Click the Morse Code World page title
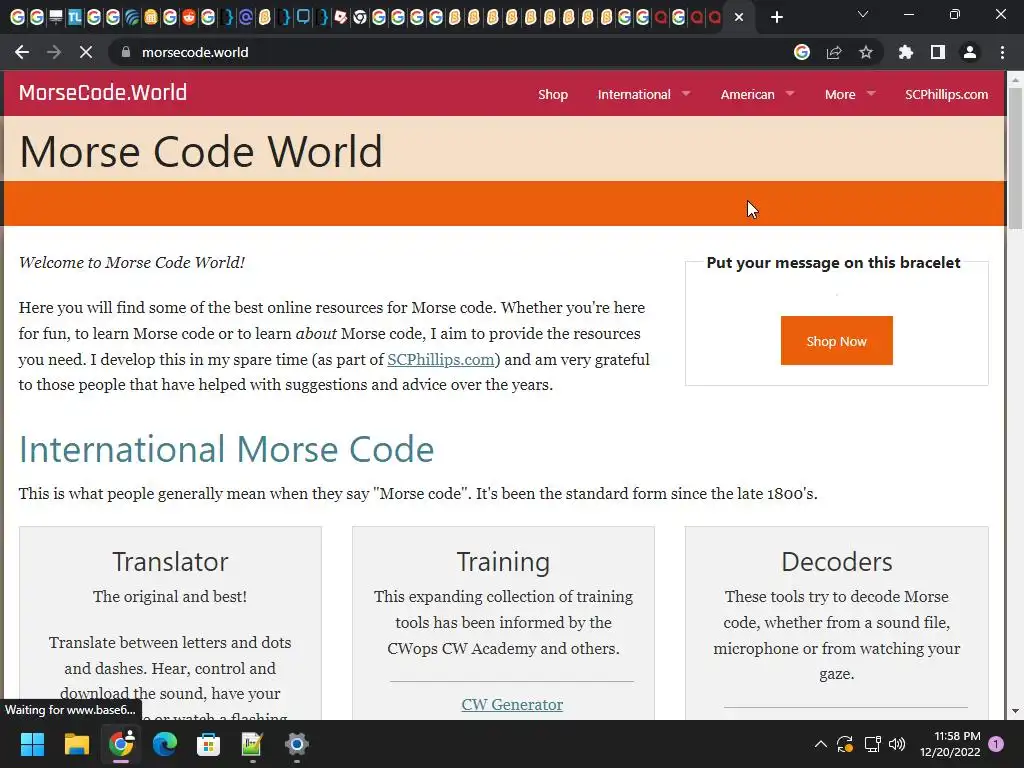This screenshot has width=1024, height=768. [x=200, y=152]
